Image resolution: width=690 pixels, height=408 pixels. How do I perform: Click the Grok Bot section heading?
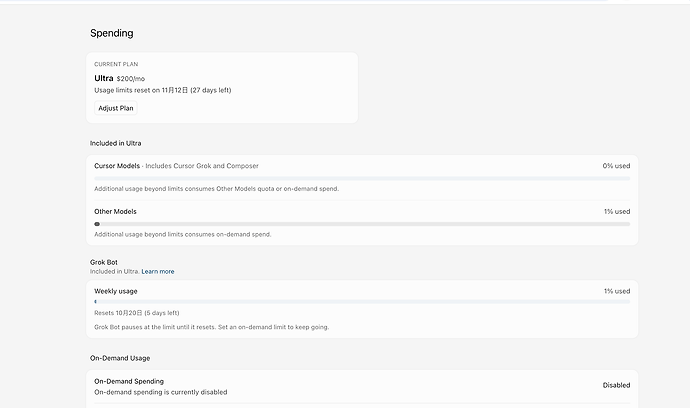(104, 262)
